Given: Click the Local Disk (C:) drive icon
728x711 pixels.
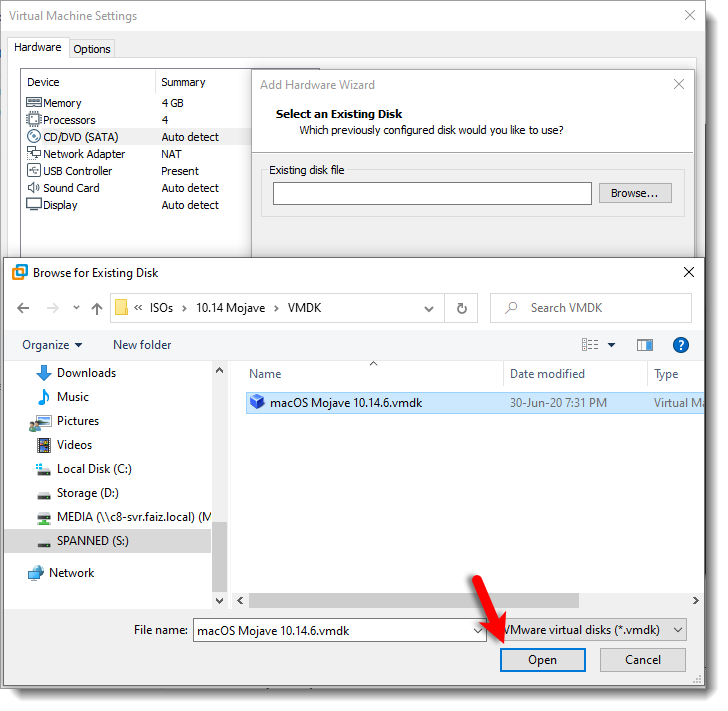Looking at the screenshot, I should (43, 470).
